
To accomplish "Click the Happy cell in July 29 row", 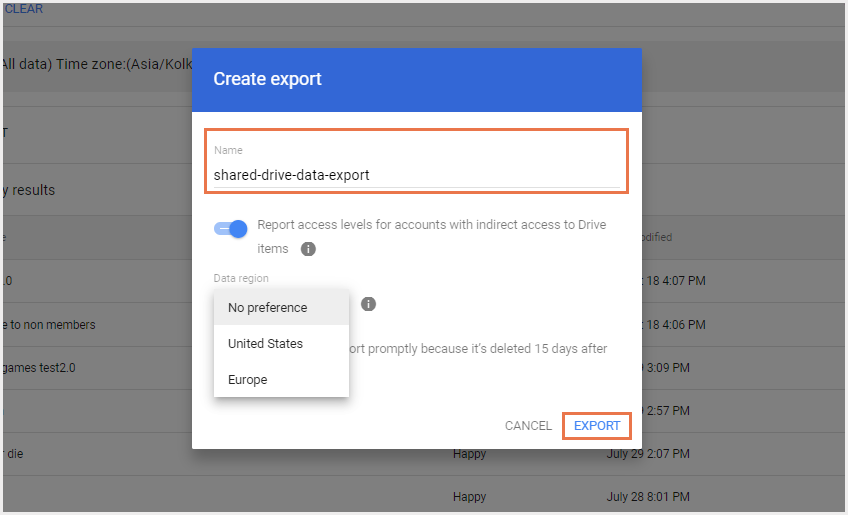I will coord(469,454).
